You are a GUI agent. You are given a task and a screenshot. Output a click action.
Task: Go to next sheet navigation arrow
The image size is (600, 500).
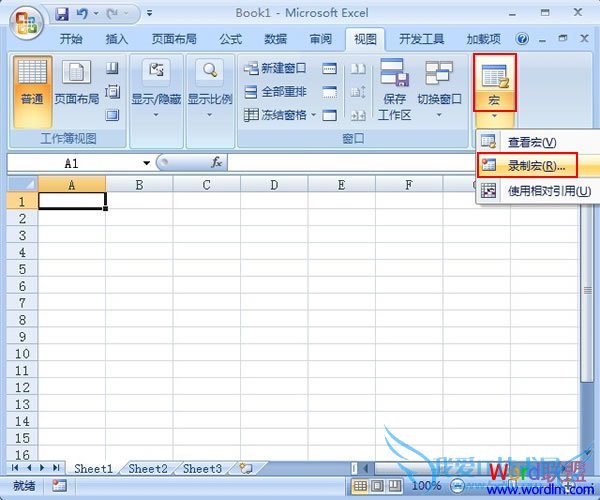[x=42, y=467]
